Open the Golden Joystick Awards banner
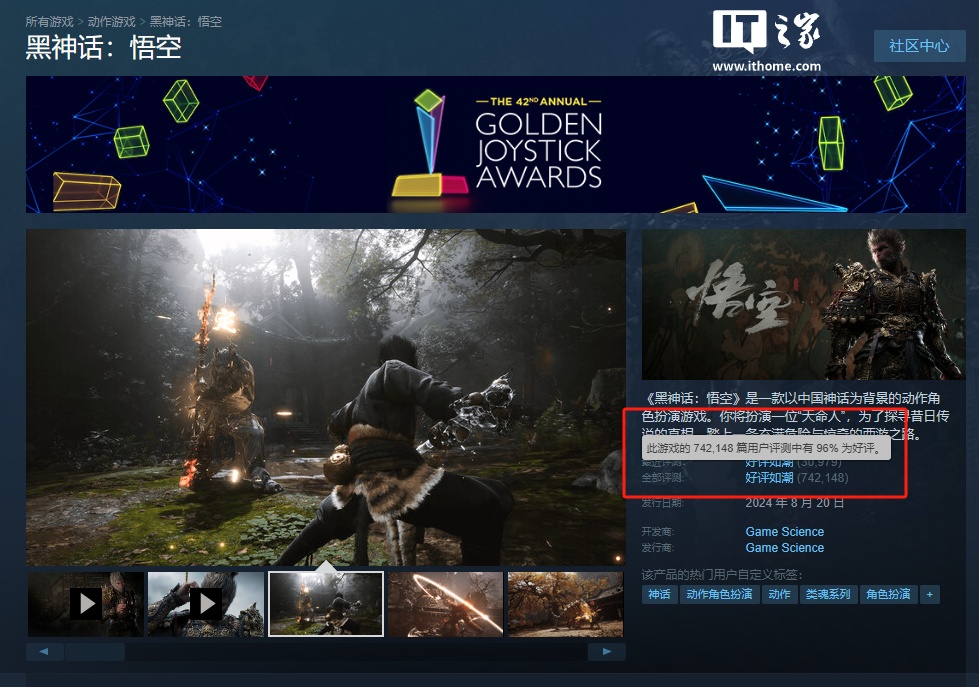979x687 pixels. click(496, 144)
